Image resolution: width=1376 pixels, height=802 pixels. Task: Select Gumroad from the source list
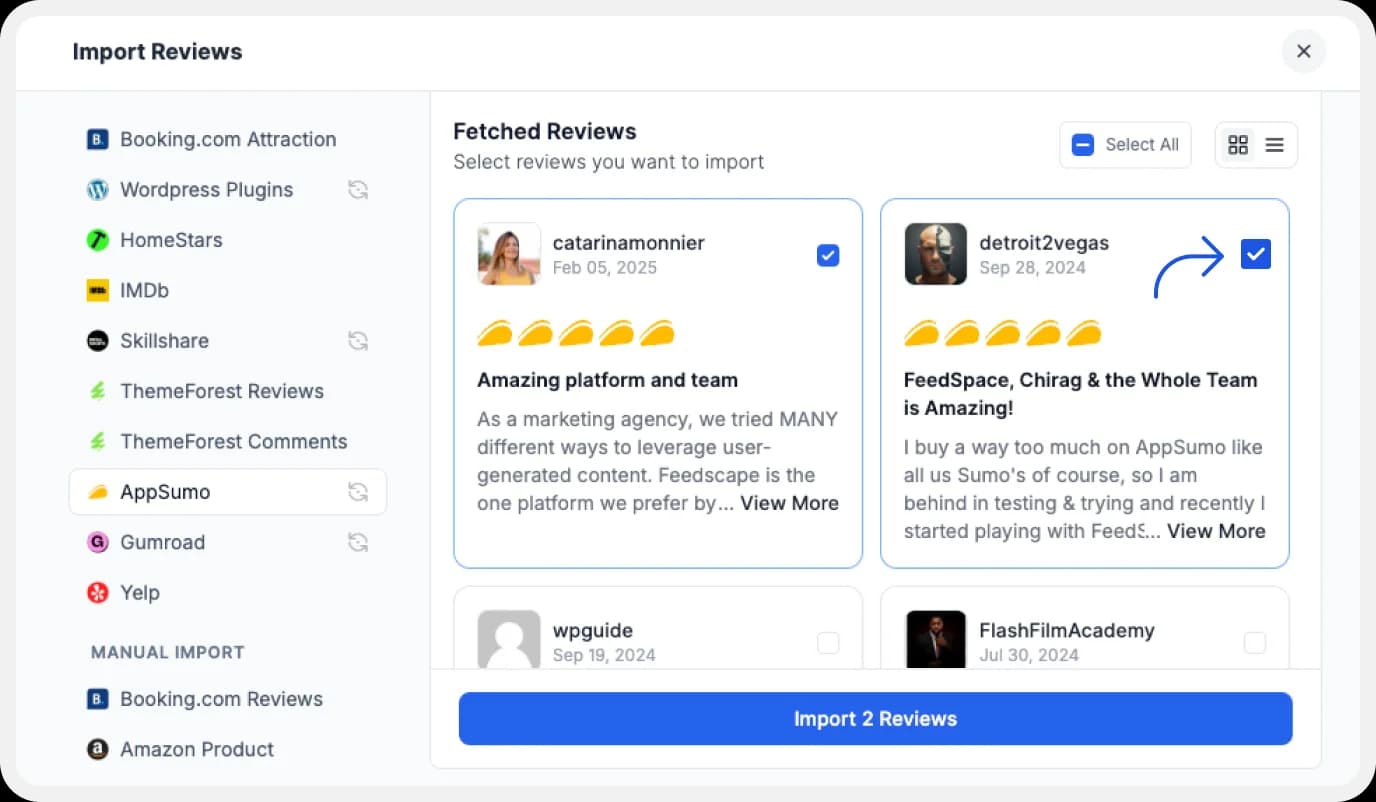(x=163, y=542)
